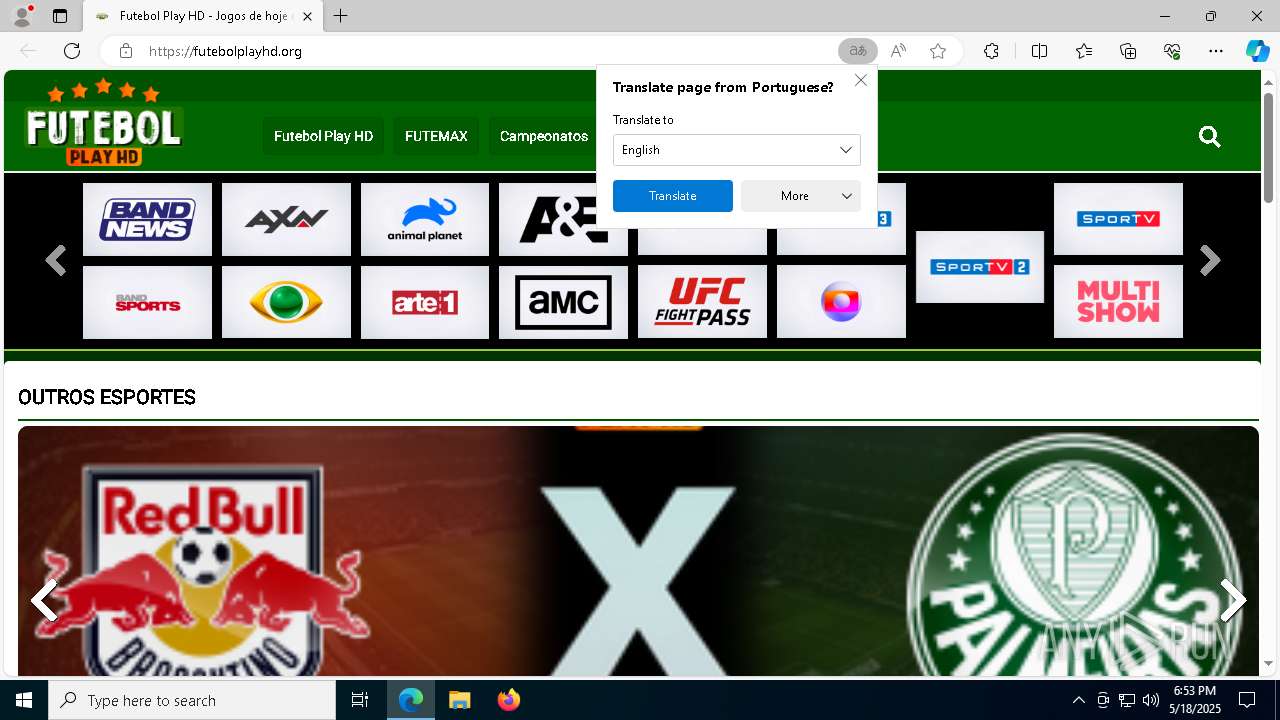Open Browser essentials icon
1280x720 pixels.
click(1172, 51)
